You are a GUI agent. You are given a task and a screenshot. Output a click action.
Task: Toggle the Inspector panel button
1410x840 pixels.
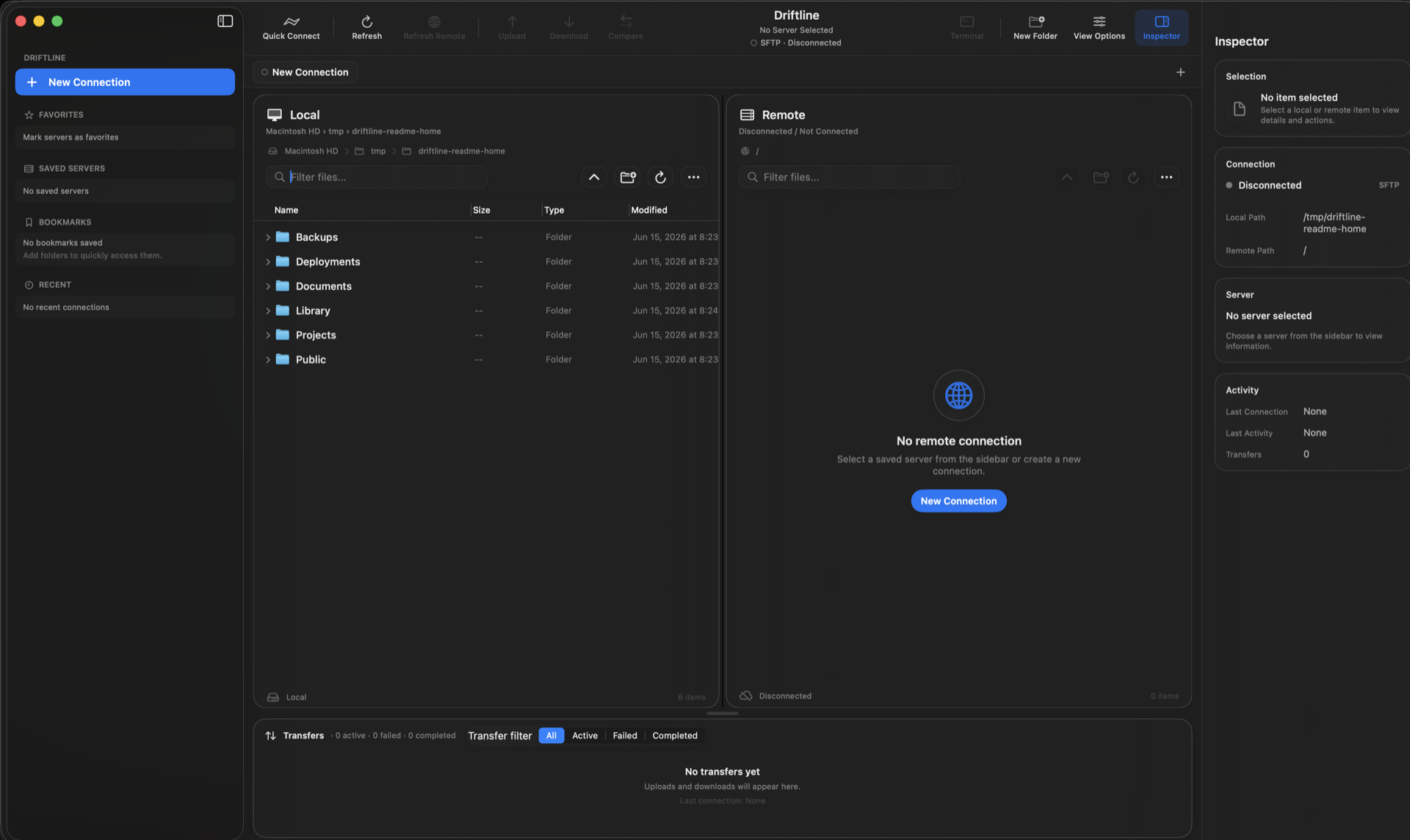1161,28
